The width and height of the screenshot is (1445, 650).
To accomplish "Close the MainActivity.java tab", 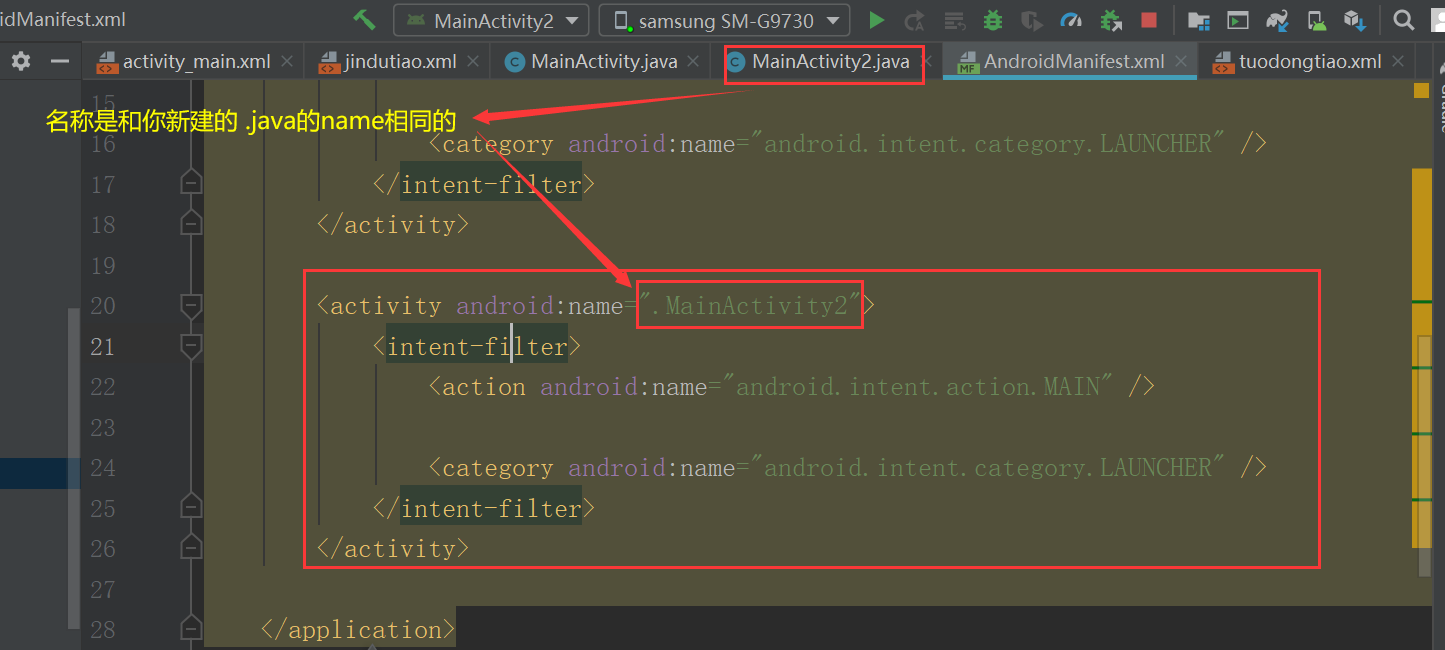I will 692,60.
